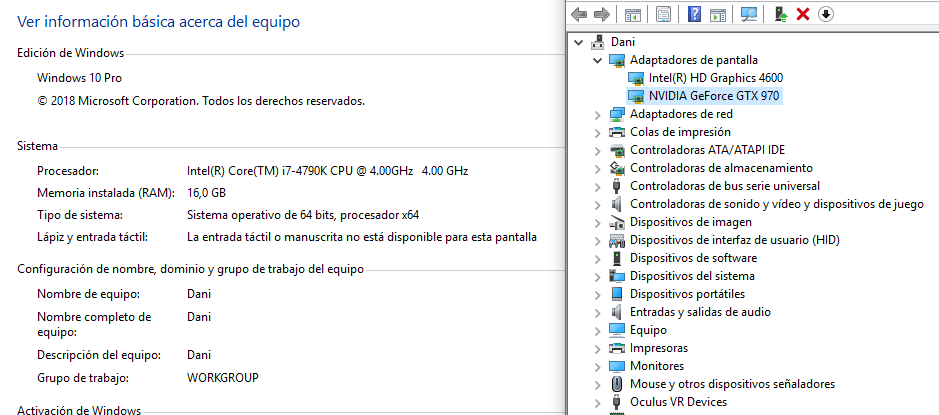Screen dimensions: 939x415
Task: Expand the Adaptadores de red category
Action: pyautogui.click(x=598, y=114)
